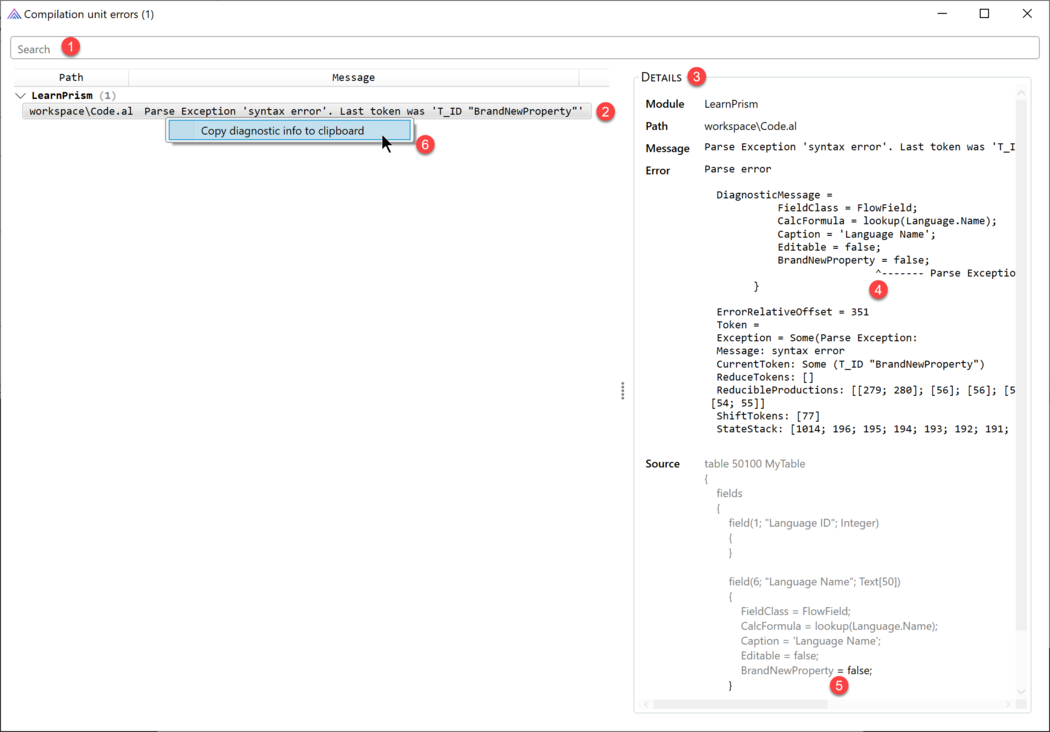This screenshot has height=732, width=1050.
Task: Maximize the Compilation unit errors window
Action: (x=984, y=14)
